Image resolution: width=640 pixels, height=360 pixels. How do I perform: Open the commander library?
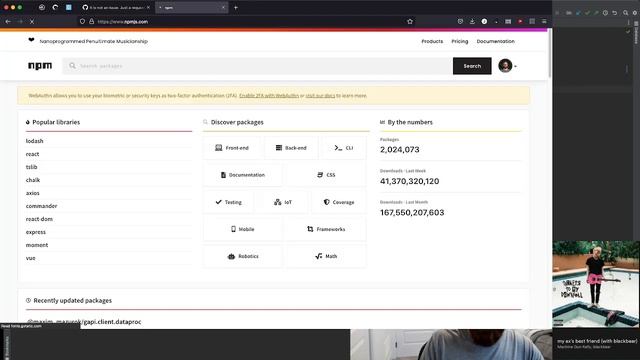point(41,206)
